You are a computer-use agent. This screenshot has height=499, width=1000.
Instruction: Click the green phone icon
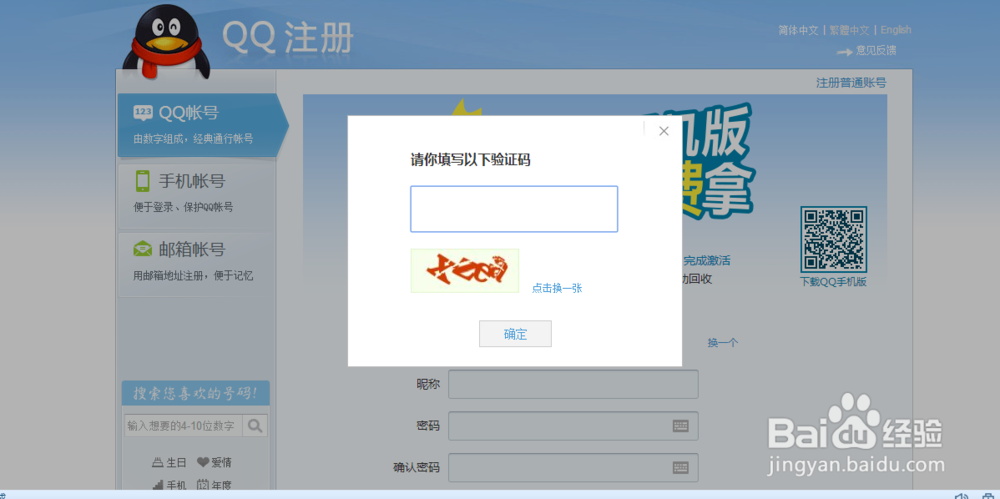pyautogui.click(x=143, y=181)
